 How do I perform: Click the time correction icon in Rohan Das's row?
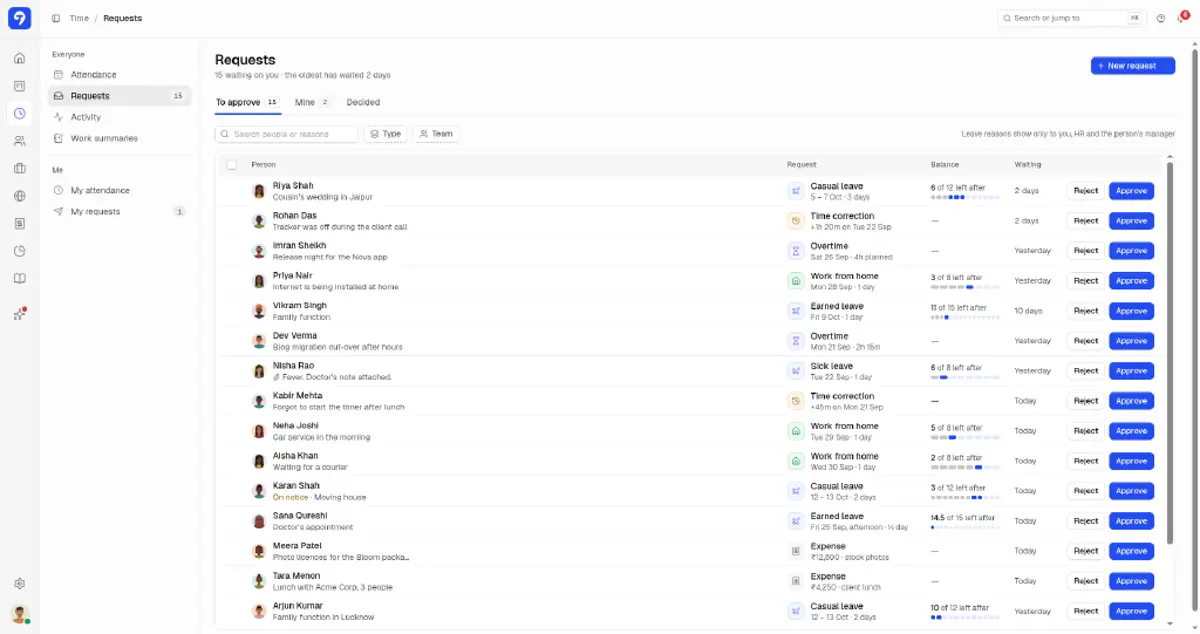(x=796, y=221)
